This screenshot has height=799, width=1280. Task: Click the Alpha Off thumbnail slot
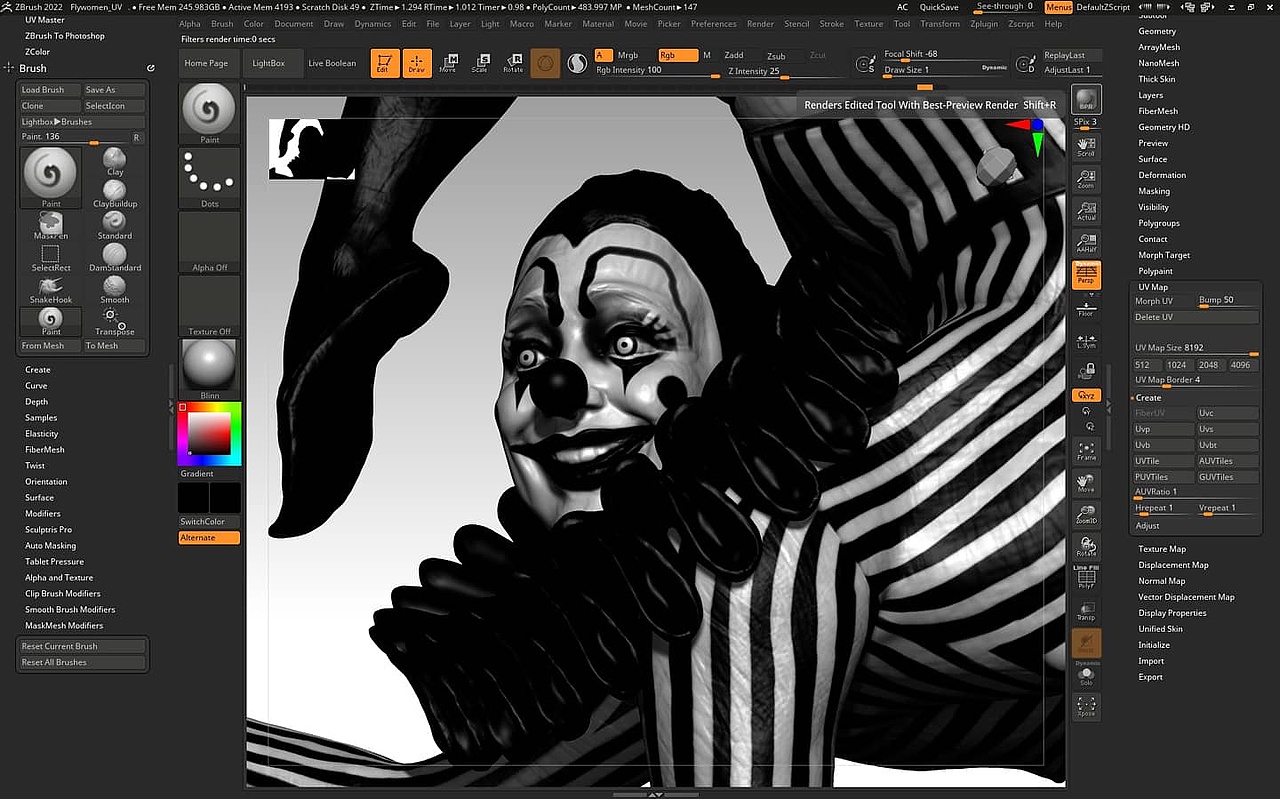[x=209, y=242]
